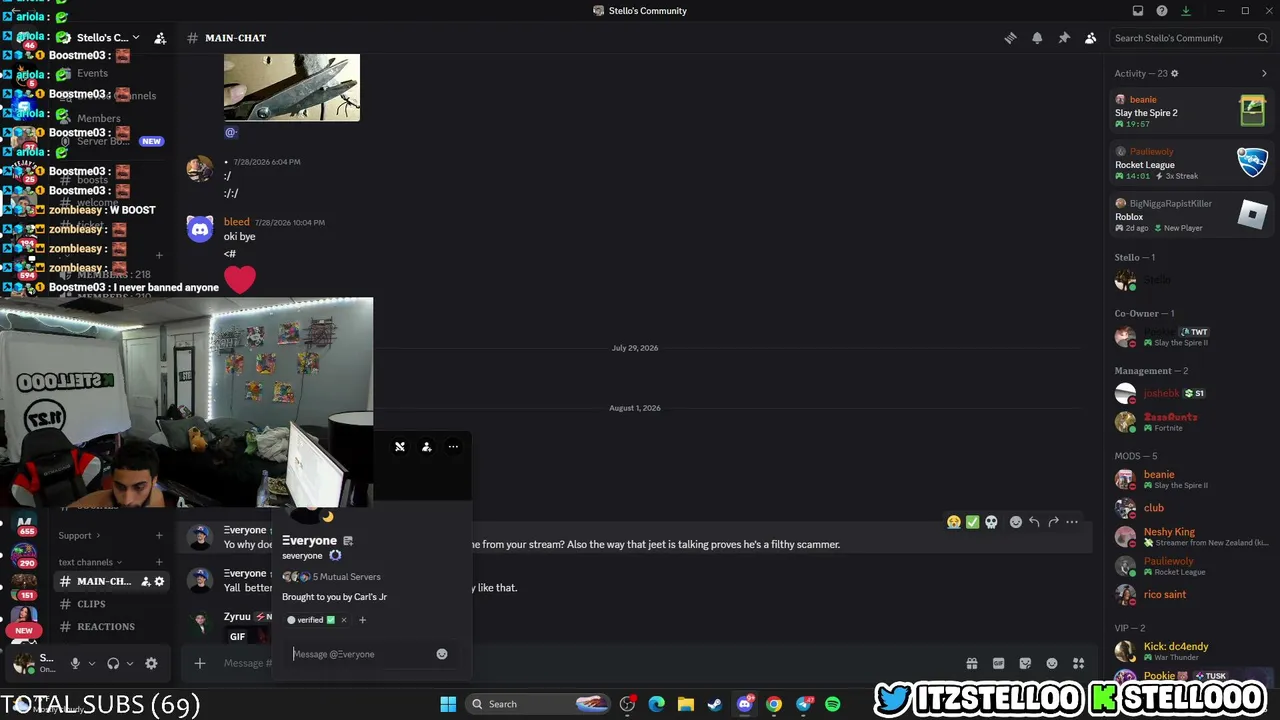Open Discord help
Viewport: 1280px width, 720px height.
pyautogui.click(x=1162, y=11)
